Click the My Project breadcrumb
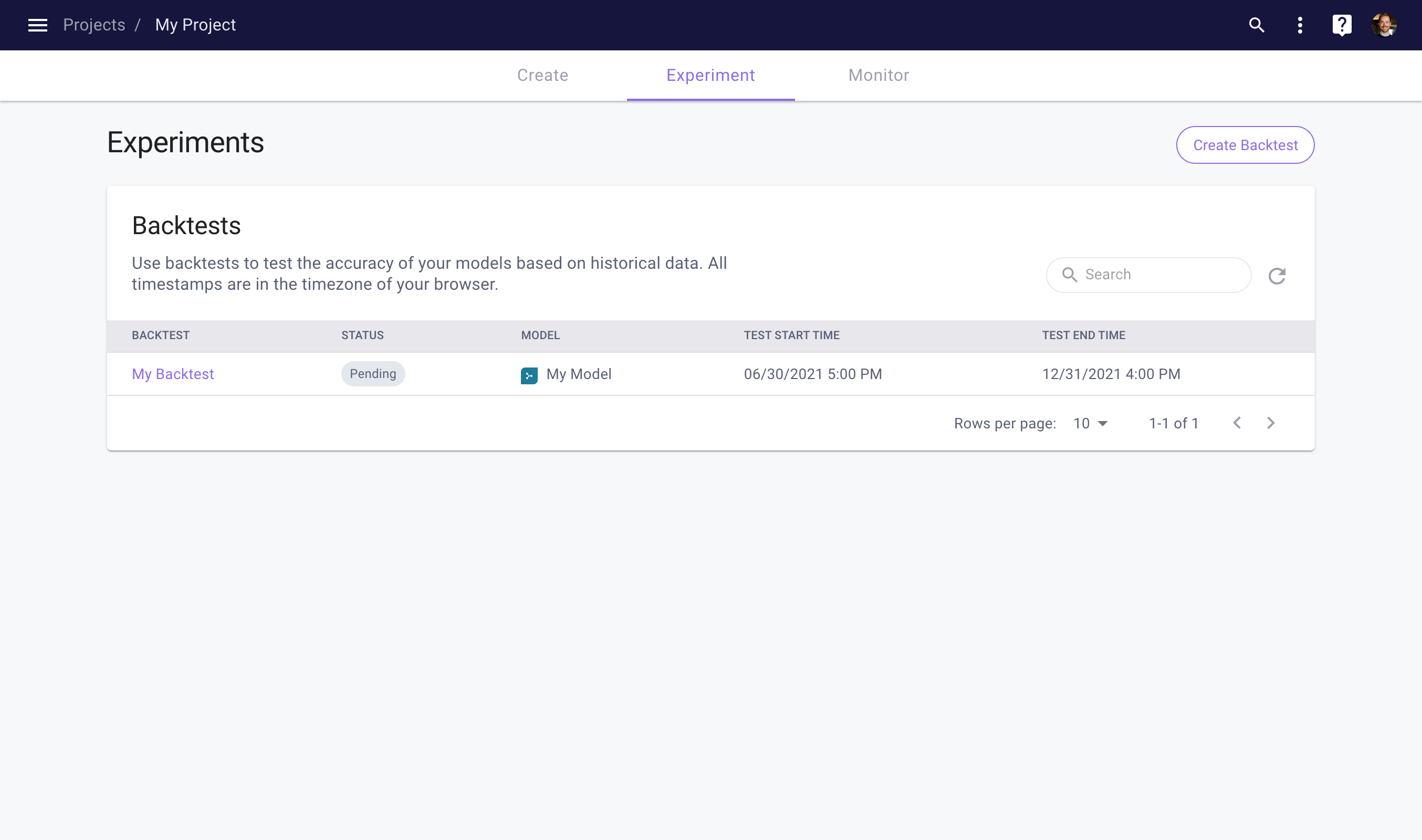Image resolution: width=1422 pixels, height=840 pixels. tap(195, 25)
